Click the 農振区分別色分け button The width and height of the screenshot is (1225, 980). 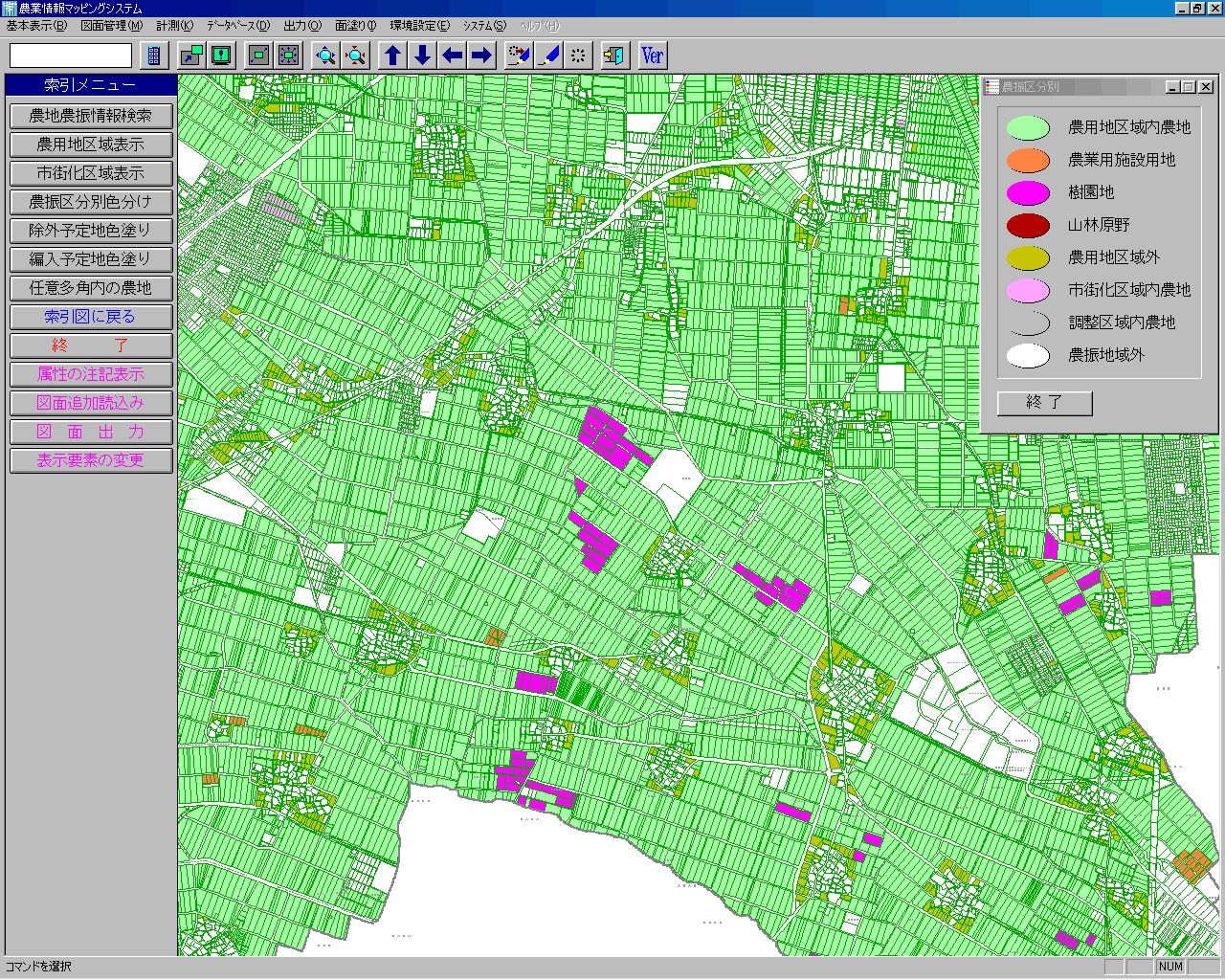pyautogui.click(x=91, y=202)
